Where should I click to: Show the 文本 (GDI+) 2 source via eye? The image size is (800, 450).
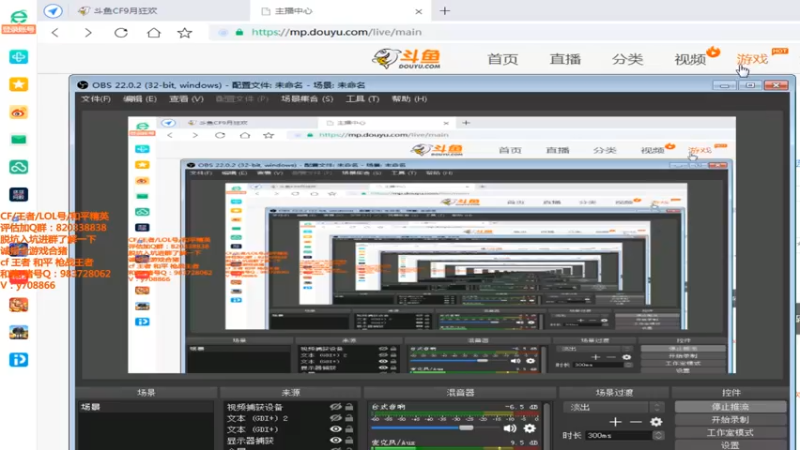tap(335, 418)
